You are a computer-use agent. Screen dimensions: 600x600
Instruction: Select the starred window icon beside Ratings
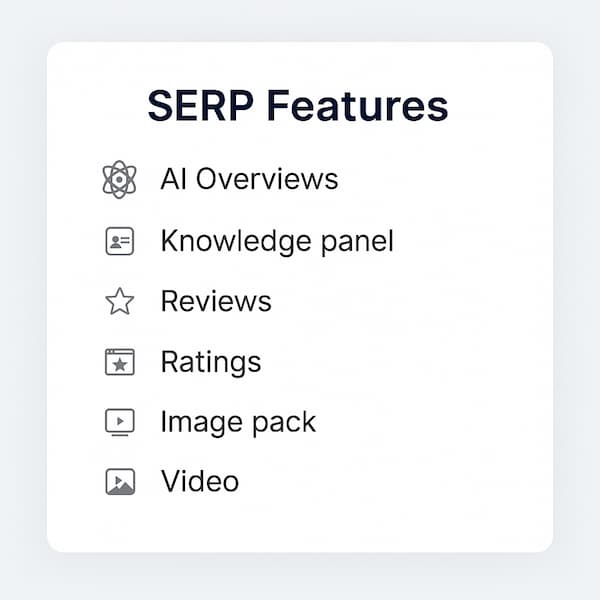coord(119,362)
